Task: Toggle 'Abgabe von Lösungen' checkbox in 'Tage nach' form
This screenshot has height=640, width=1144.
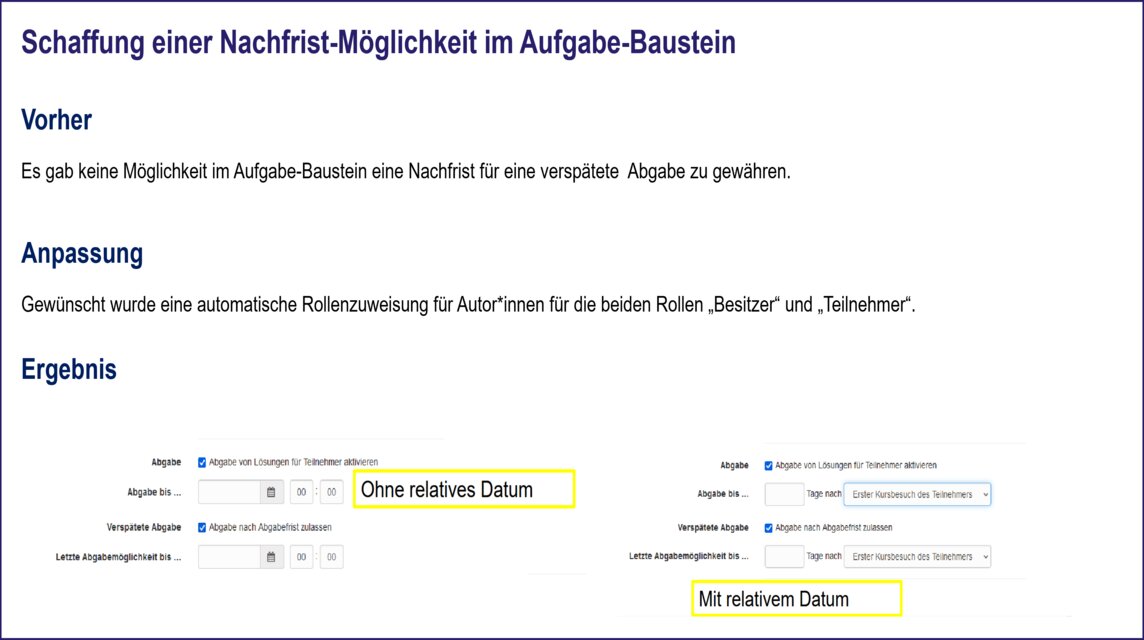Action: pyautogui.click(x=768, y=466)
